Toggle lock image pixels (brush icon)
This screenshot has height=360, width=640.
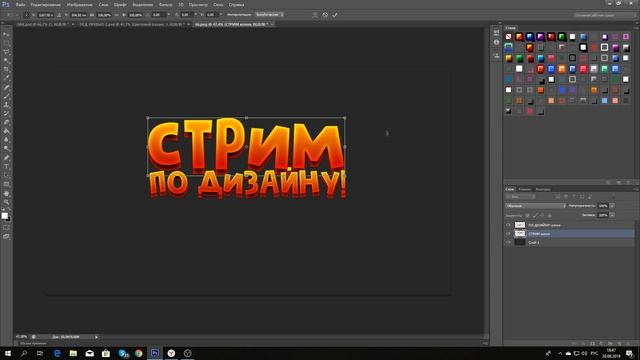pos(535,215)
